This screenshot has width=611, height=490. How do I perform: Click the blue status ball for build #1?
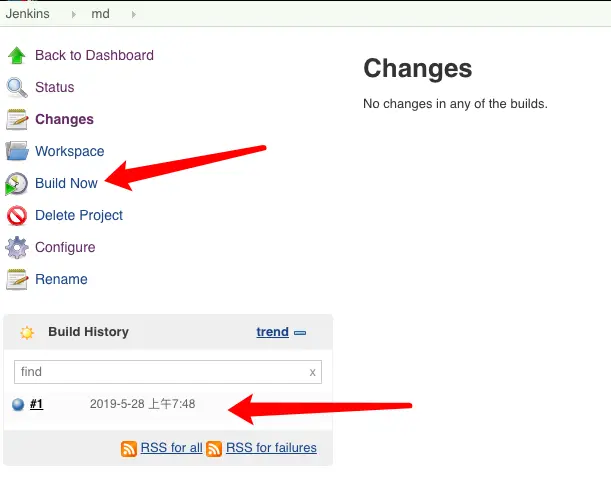(18, 405)
